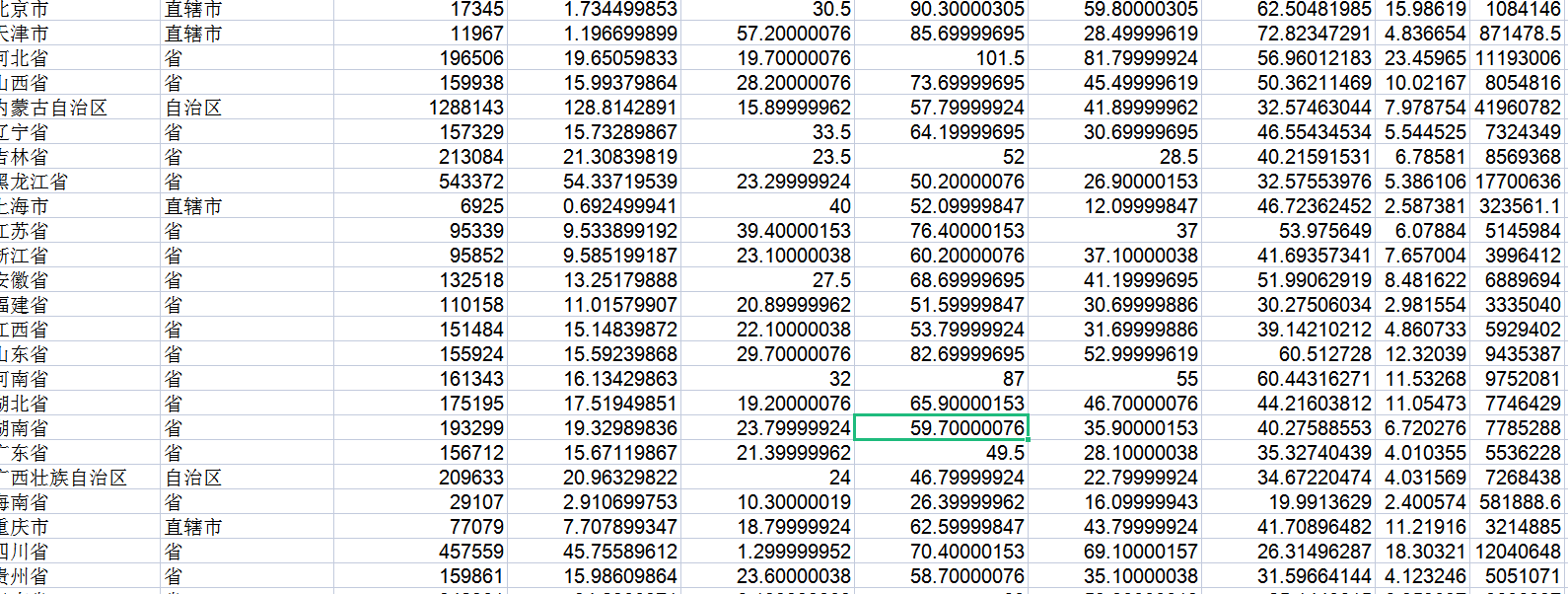The width and height of the screenshot is (1568, 594).
Task: Click value 1084146 in first row
Action: point(1518,9)
